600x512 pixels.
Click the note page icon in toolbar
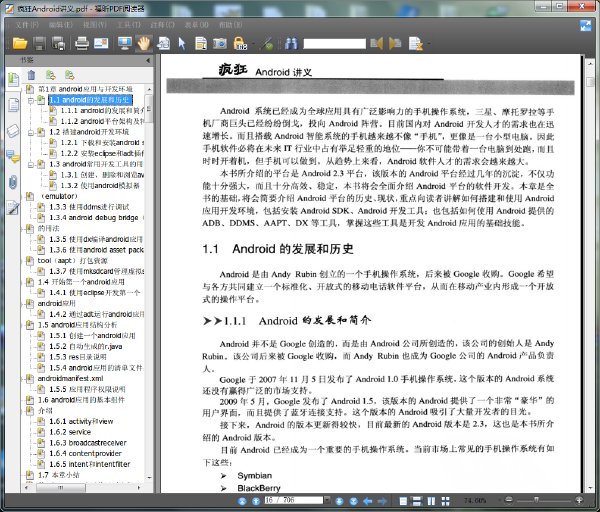pos(201,43)
